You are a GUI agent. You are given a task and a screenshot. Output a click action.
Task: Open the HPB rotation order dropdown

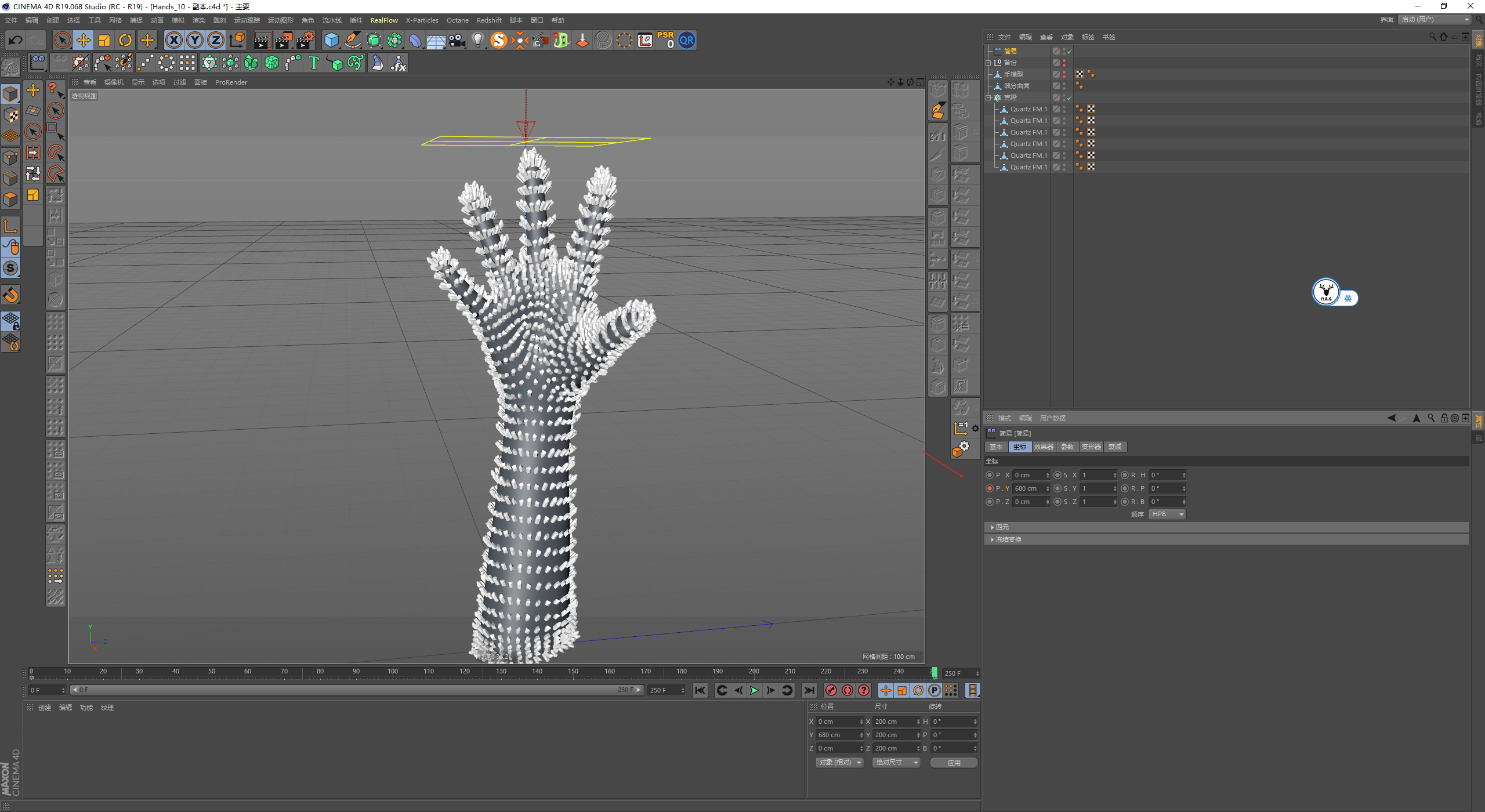(1167, 514)
